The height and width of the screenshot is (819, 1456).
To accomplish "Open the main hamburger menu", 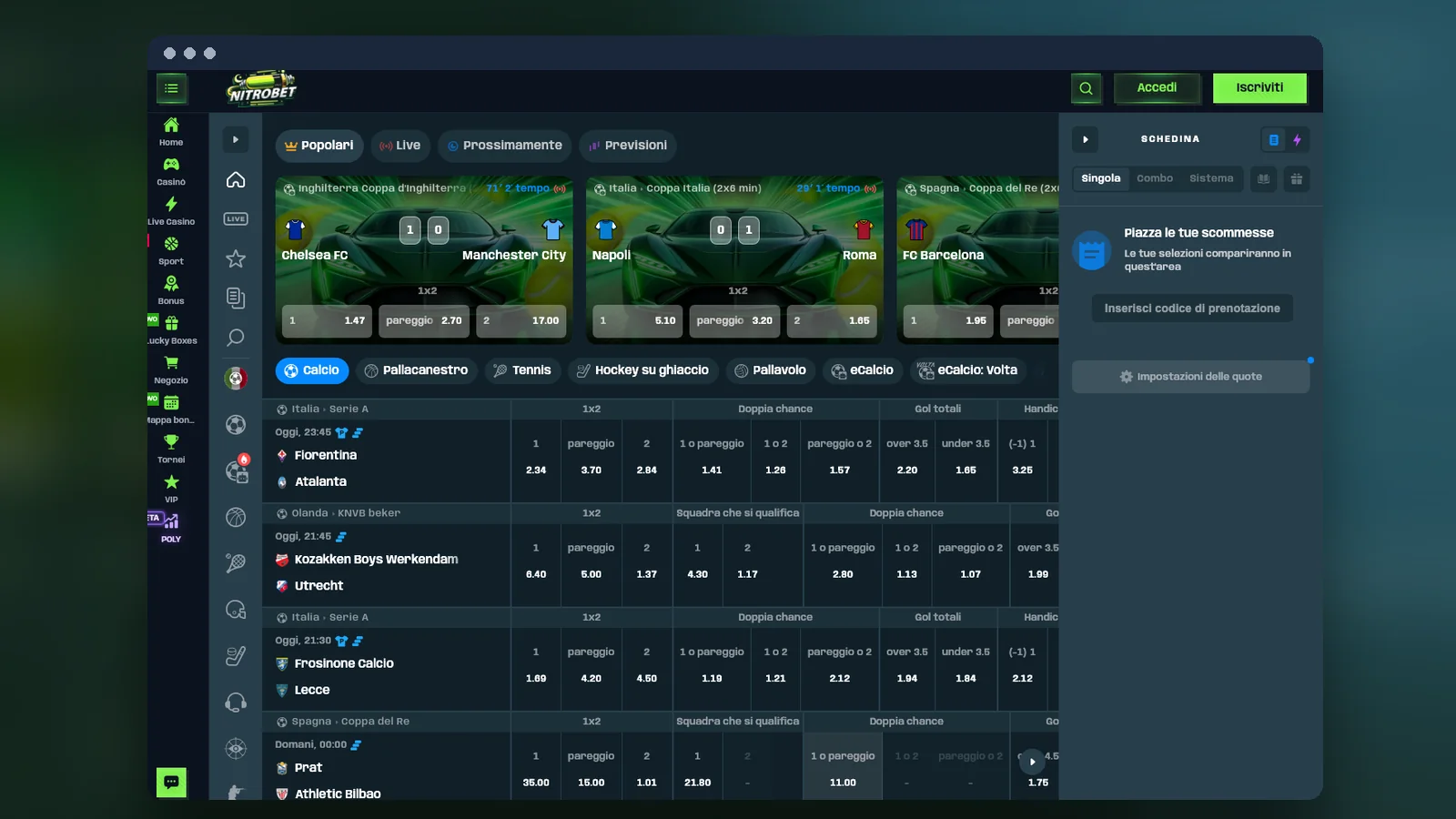I will coord(171,88).
